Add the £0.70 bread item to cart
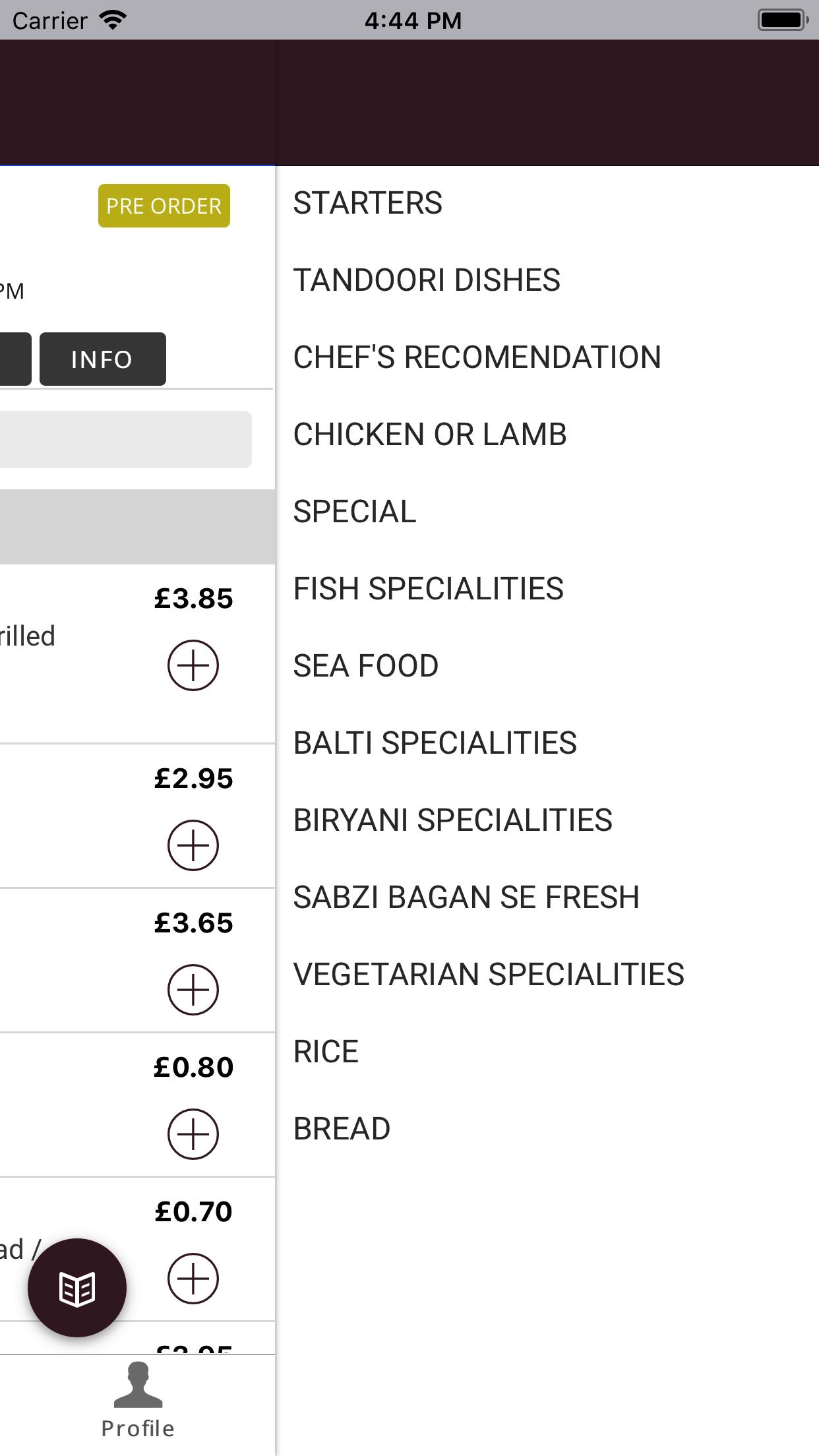Image resolution: width=819 pixels, height=1456 pixels. 193,1279
